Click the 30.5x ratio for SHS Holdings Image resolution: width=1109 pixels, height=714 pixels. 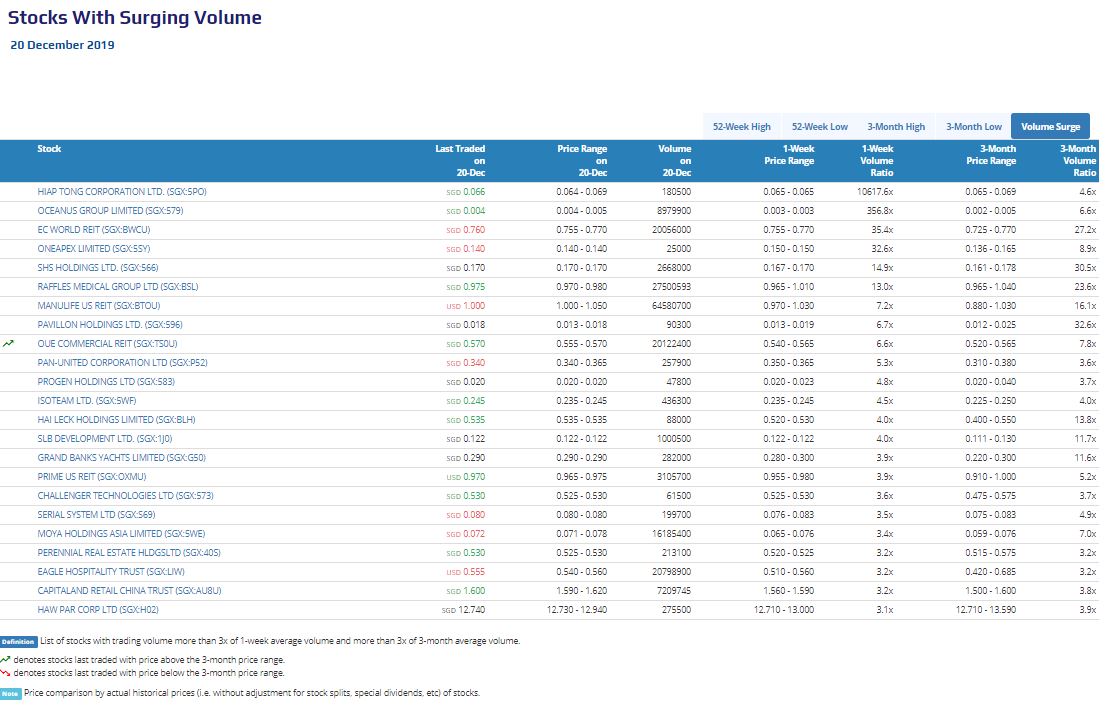1084,268
